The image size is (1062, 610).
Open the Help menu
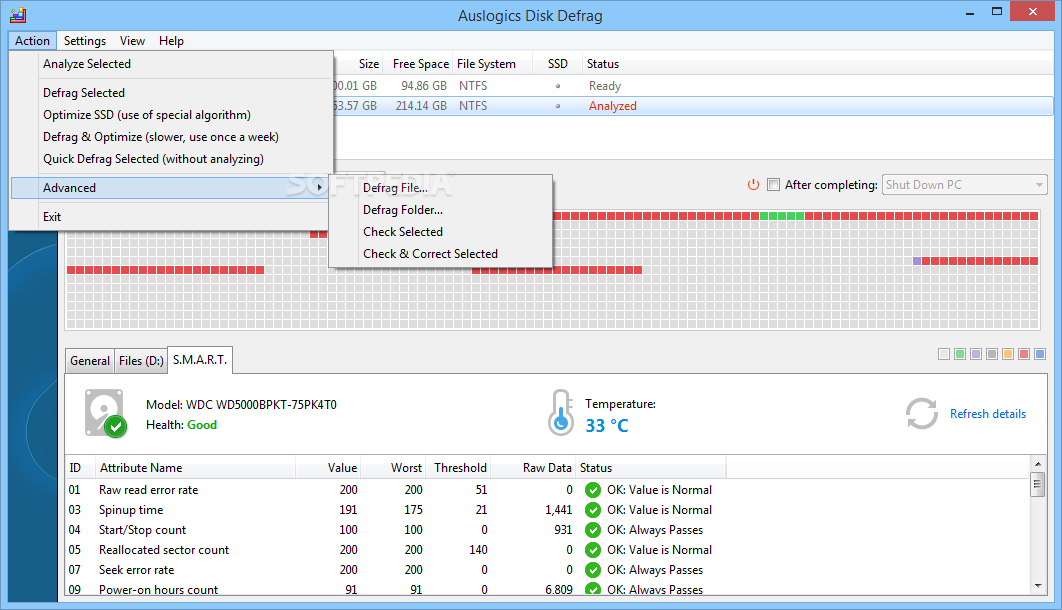[x=171, y=41]
